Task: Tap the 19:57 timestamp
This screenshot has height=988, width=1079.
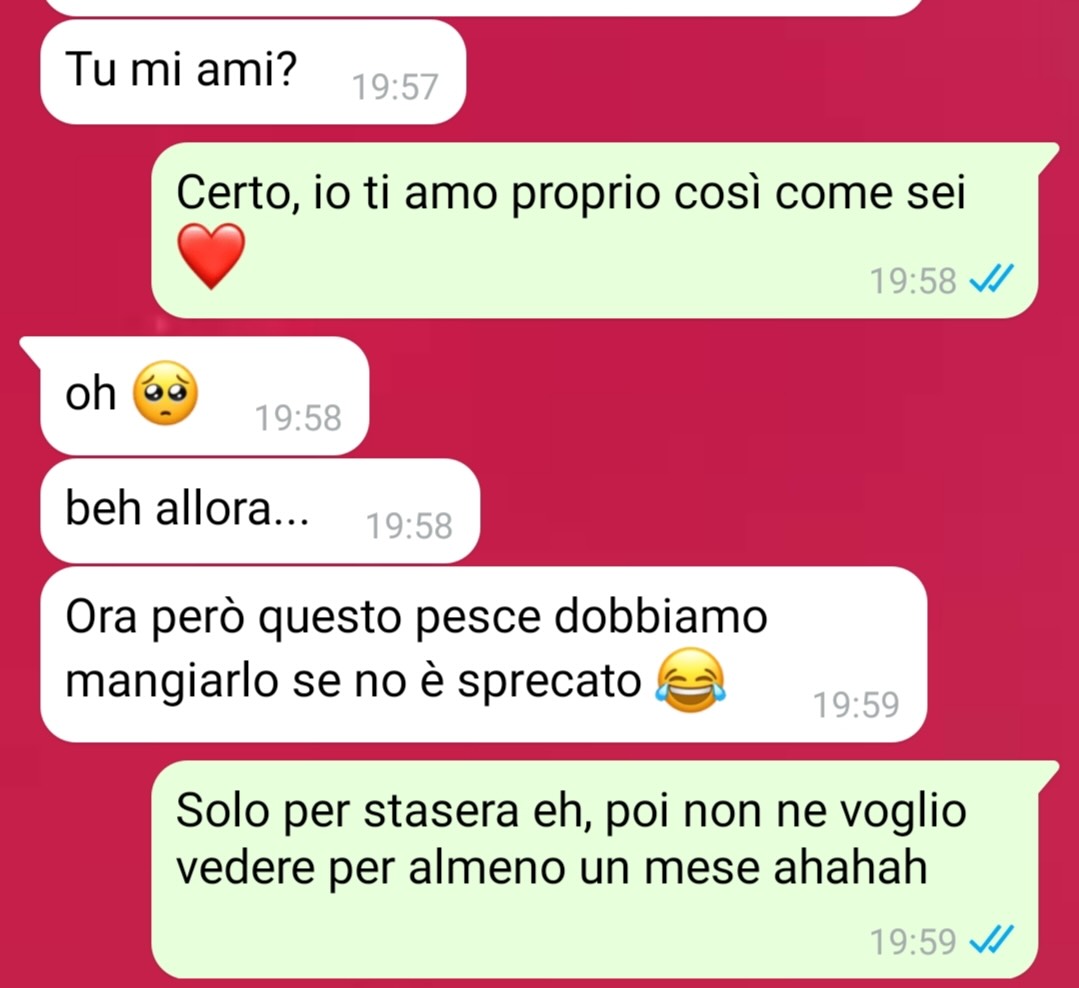Action: pos(395,87)
